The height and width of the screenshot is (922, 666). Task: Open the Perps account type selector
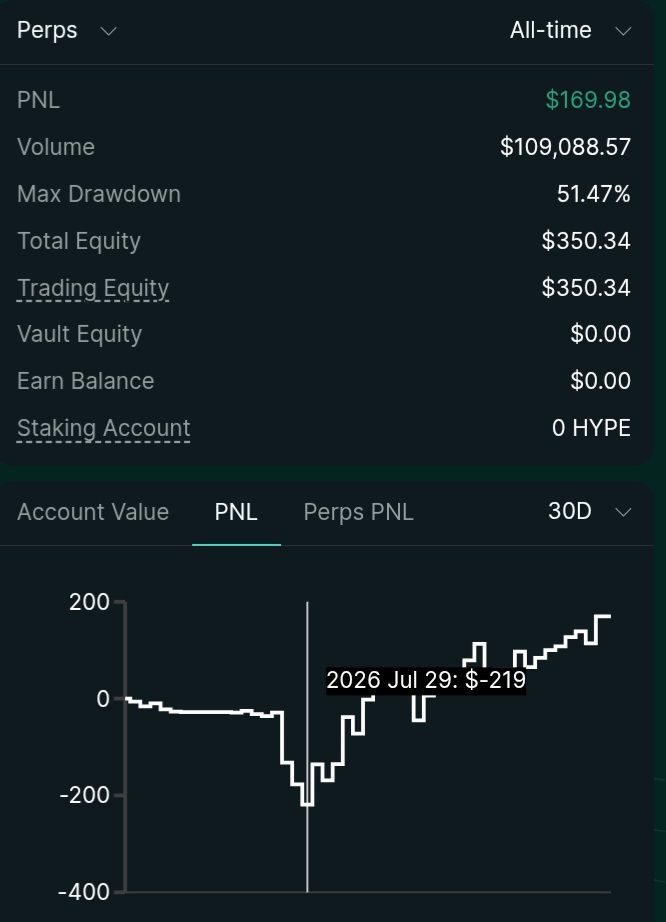(x=66, y=31)
